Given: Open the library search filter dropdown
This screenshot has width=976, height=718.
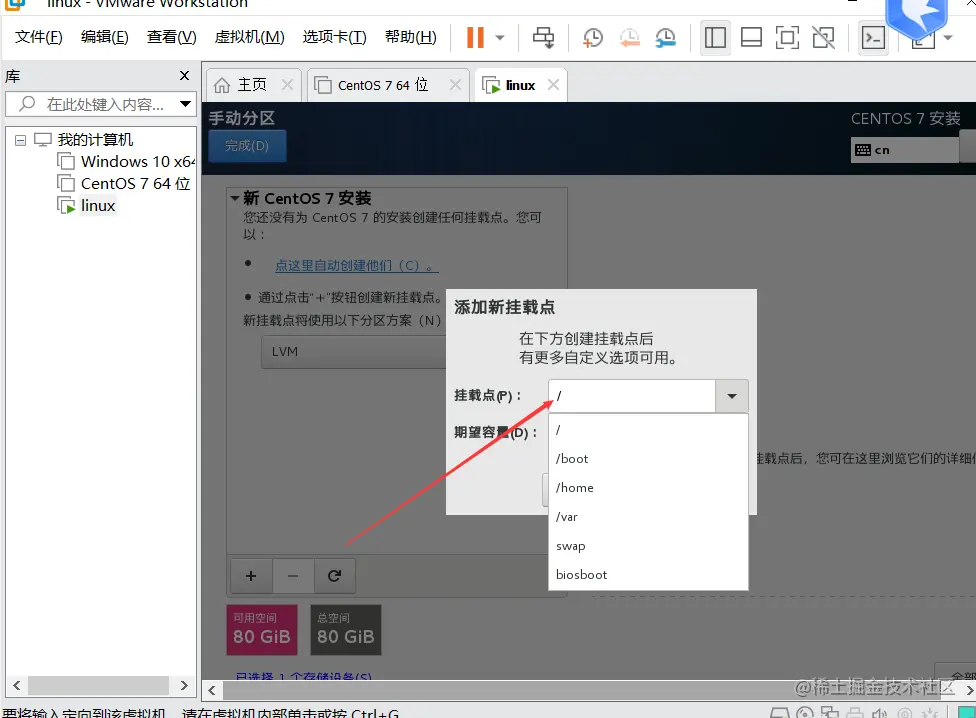Looking at the screenshot, I should point(185,104).
